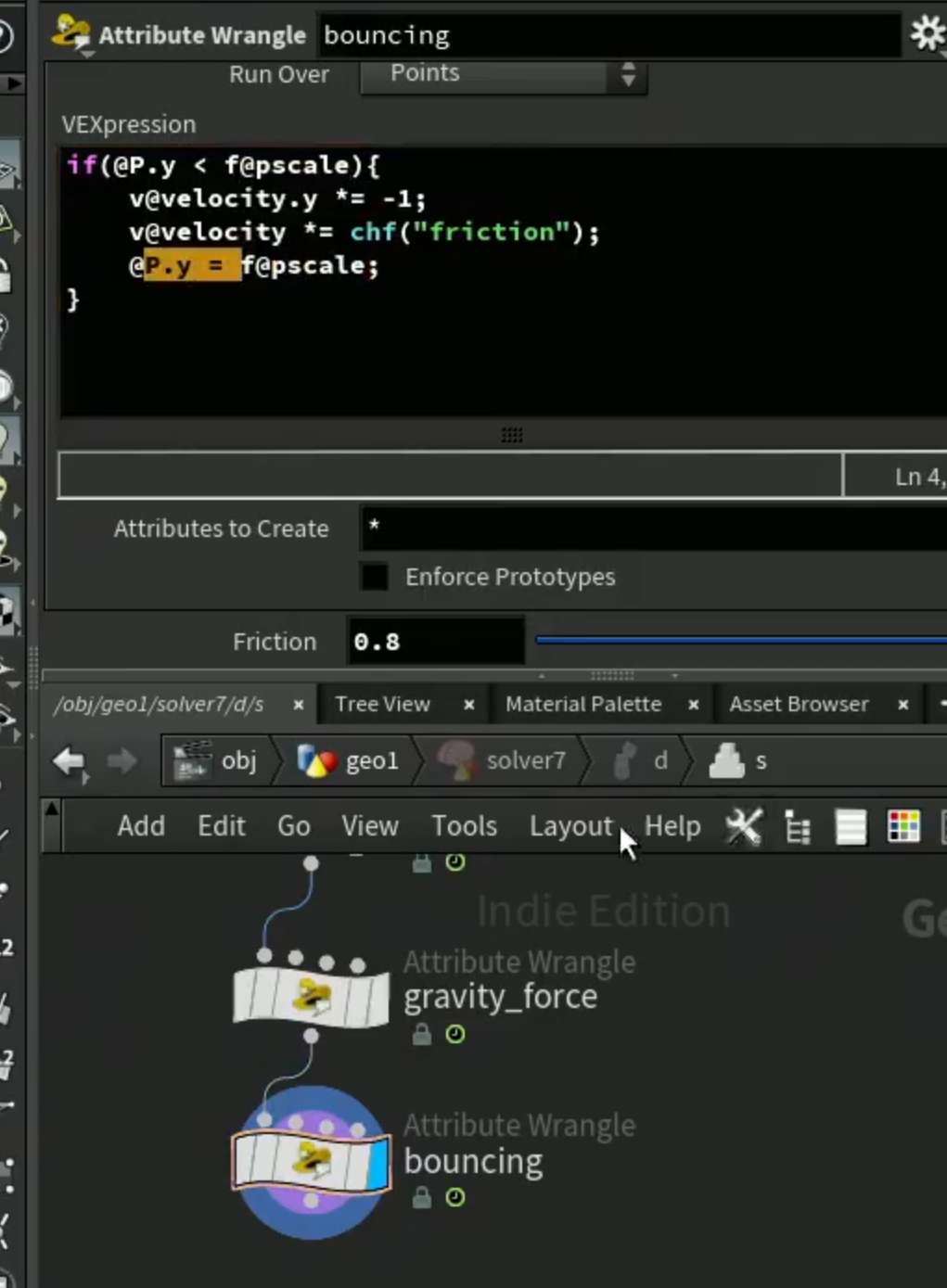Open the color palette grid icon
Image resolution: width=947 pixels, height=1288 pixels.
click(904, 826)
